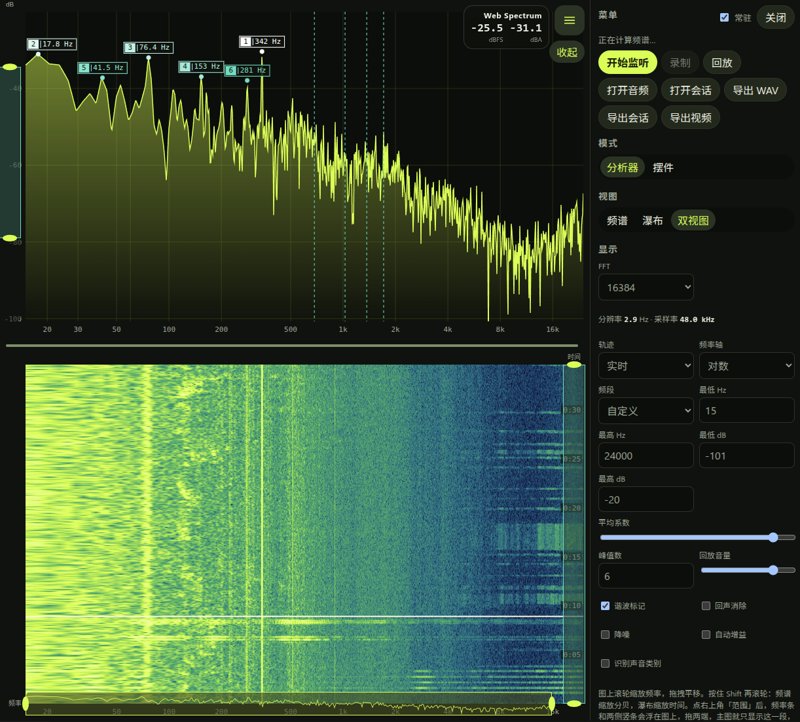Click the 关闭 button
The height and width of the screenshot is (722, 800).
point(775,18)
